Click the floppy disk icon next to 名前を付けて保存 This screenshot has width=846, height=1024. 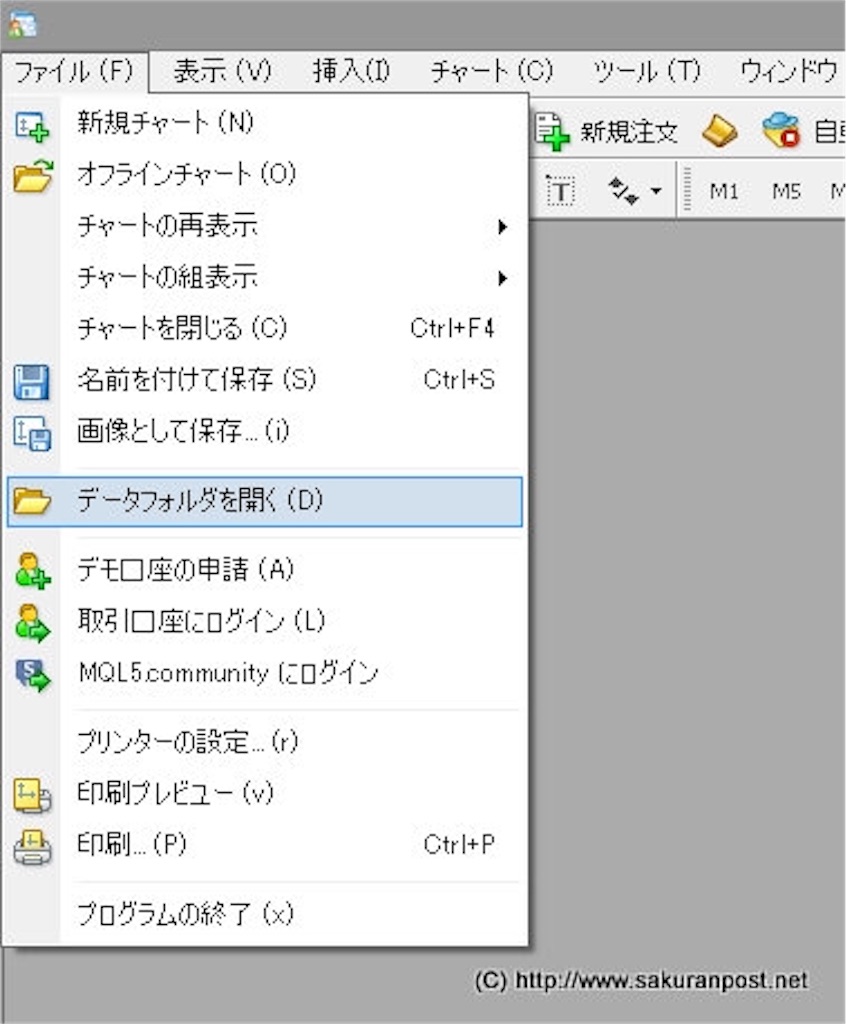pos(30,380)
